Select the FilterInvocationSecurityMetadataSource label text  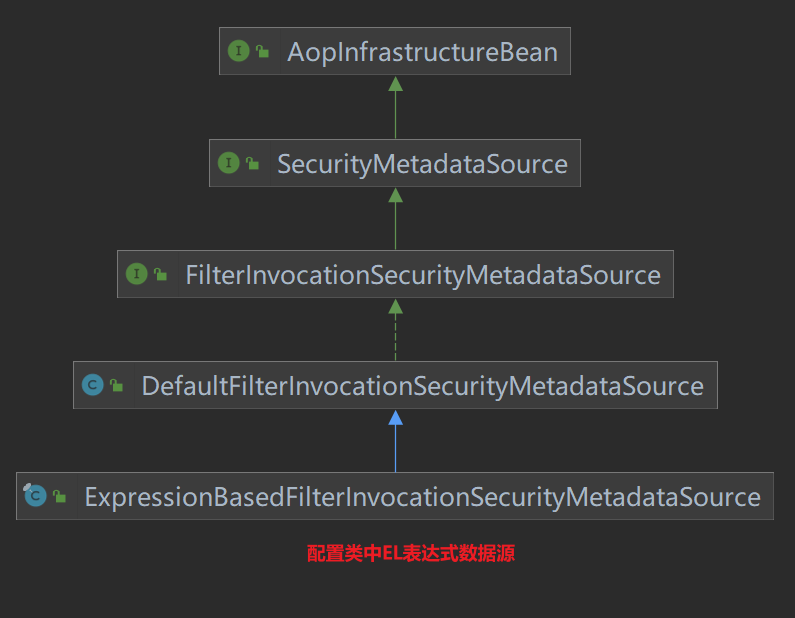pos(423,274)
